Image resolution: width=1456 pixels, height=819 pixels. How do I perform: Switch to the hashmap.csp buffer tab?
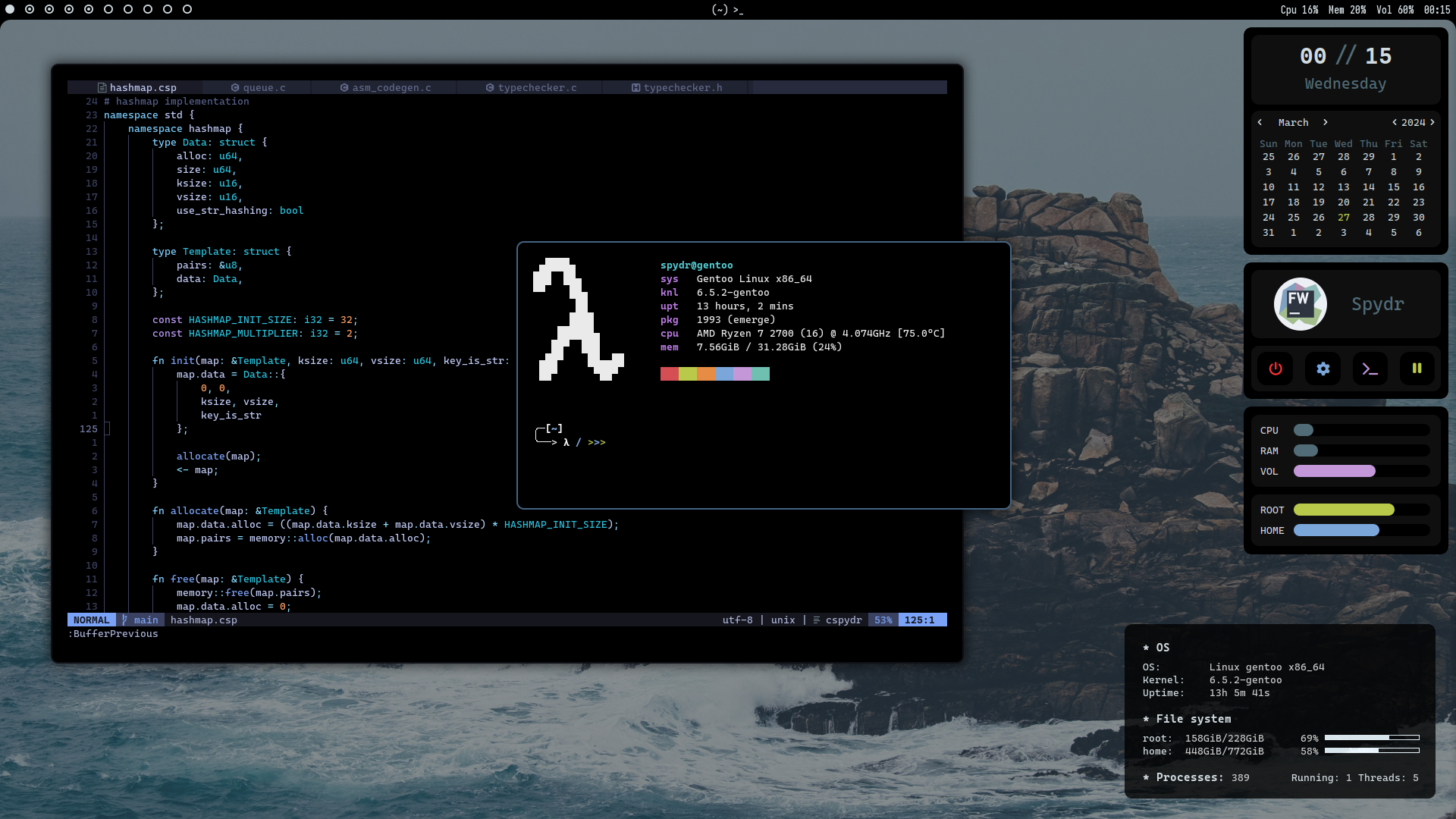(137, 88)
